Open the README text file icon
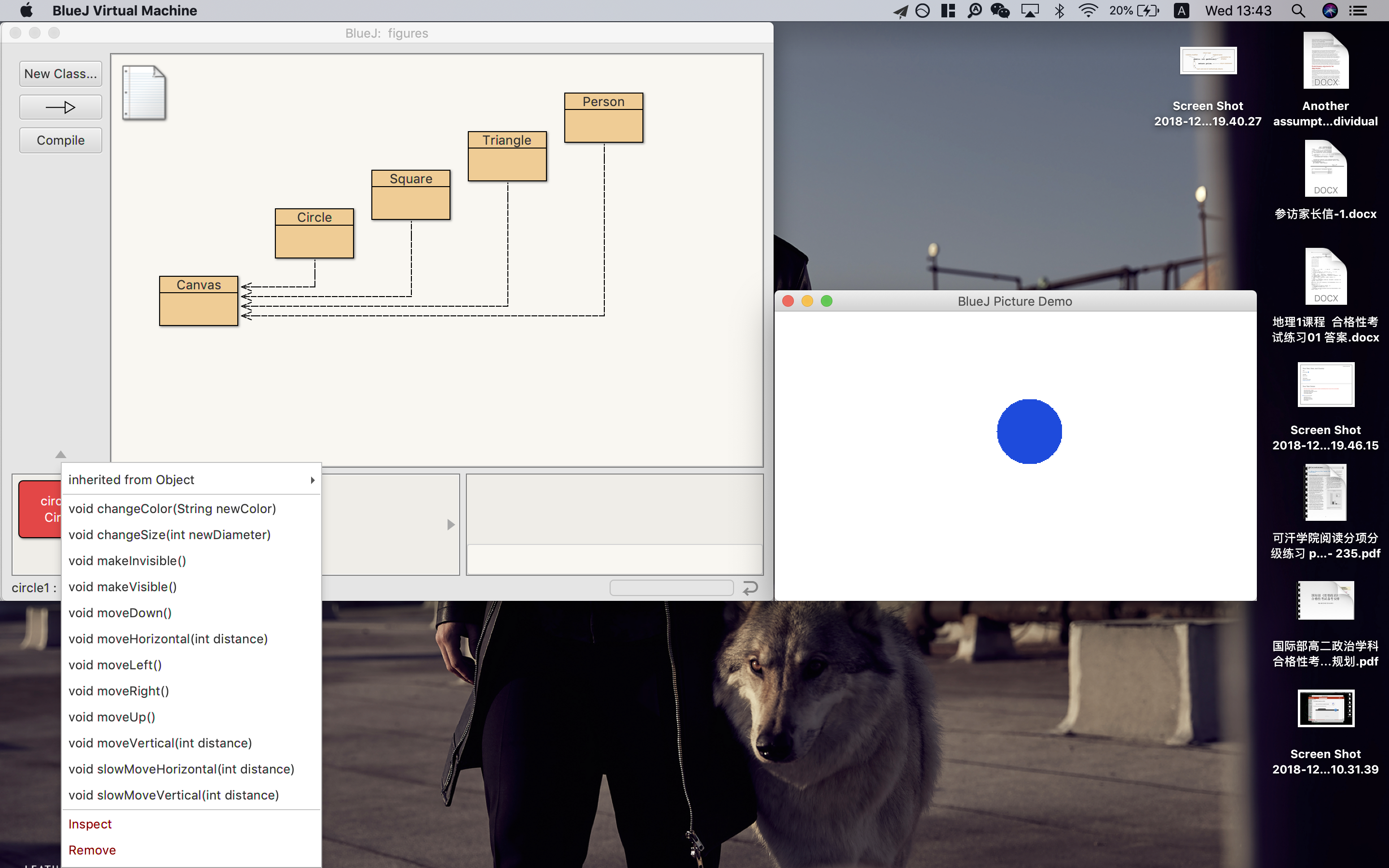1389x868 pixels. [144, 93]
